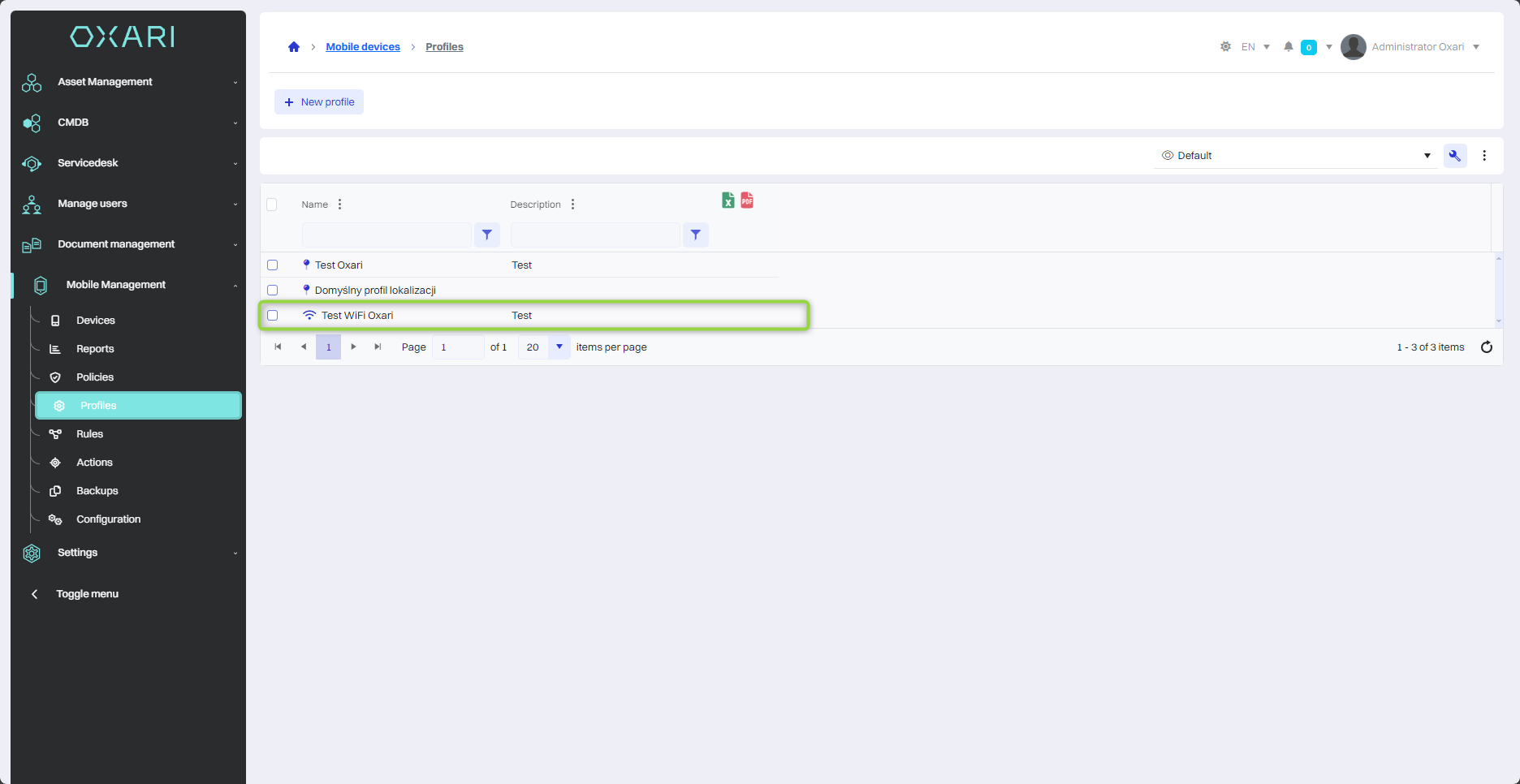Click the wrench view settings icon

(x=1454, y=156)
